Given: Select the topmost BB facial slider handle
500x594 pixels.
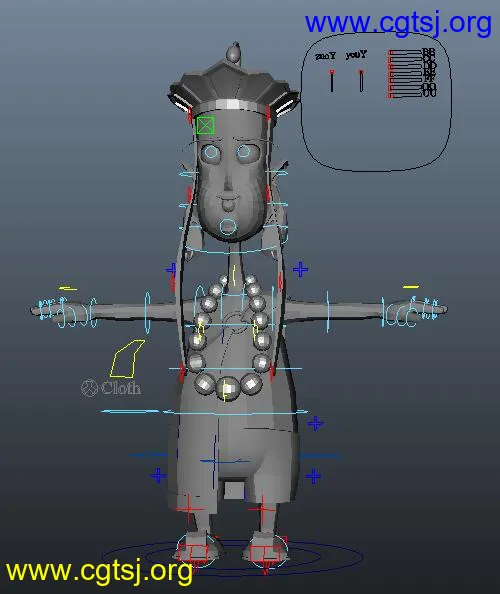Looking at the screenshot, I should (391, 52).
